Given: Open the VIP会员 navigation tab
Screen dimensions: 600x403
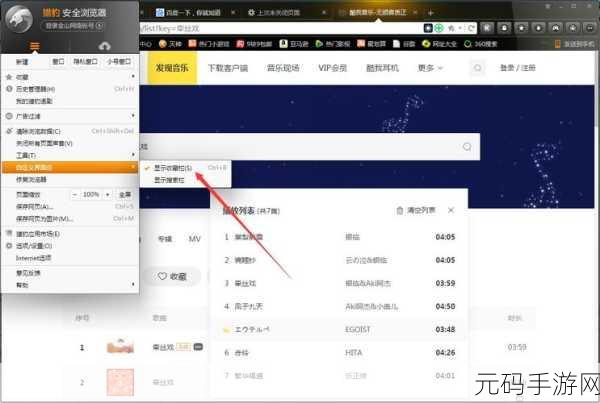Looking at the screenshot, I should [333, 68].
